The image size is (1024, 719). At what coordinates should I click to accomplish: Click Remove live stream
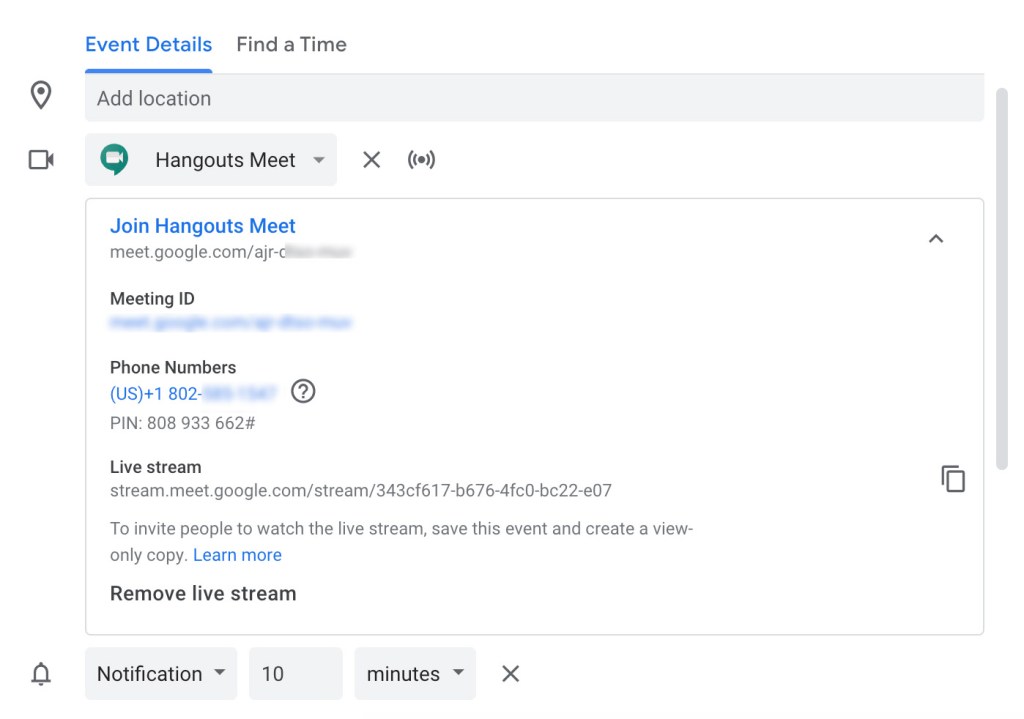click(x=203, y=593)
